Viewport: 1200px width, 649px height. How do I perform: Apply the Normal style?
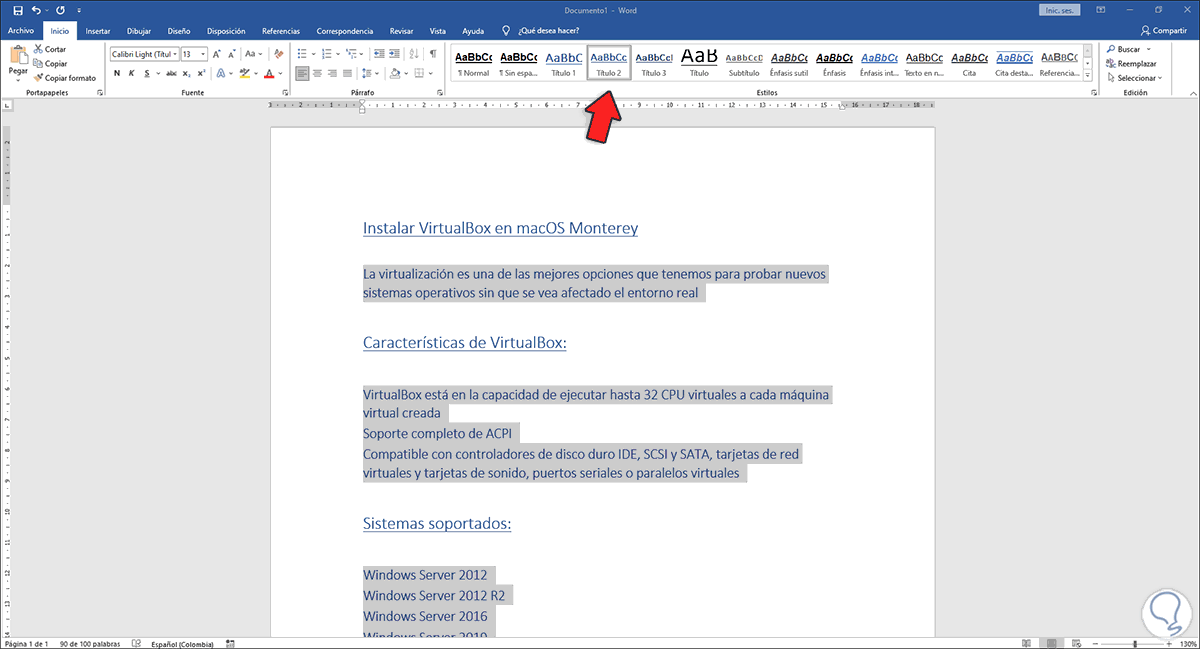click(x=473, y=63)
